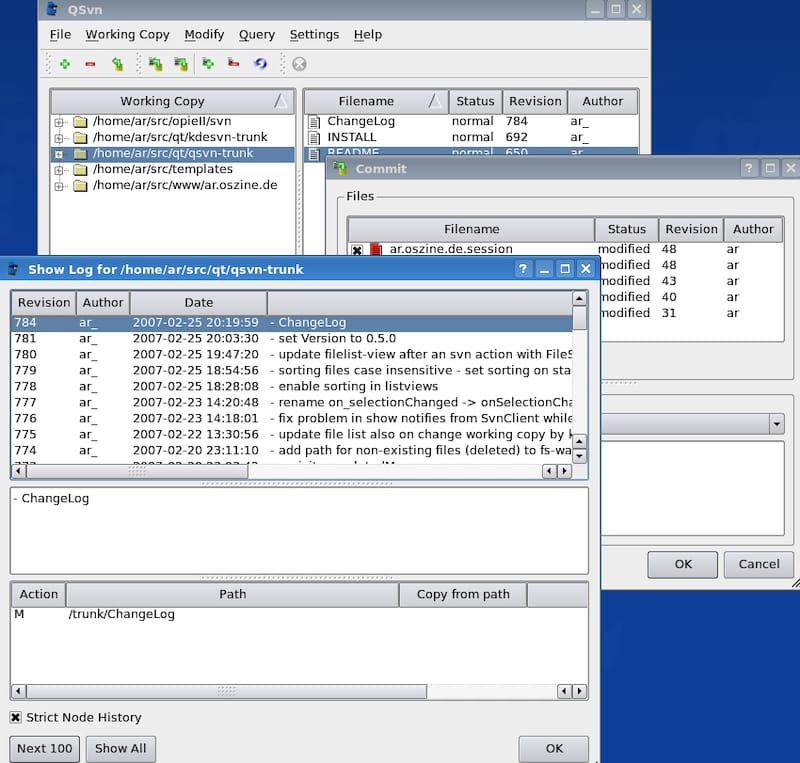The width and height of the screenshot is (800, 763).
Task: Click the INSTALL file icon in QSvn list
Action: coord(315,138)
